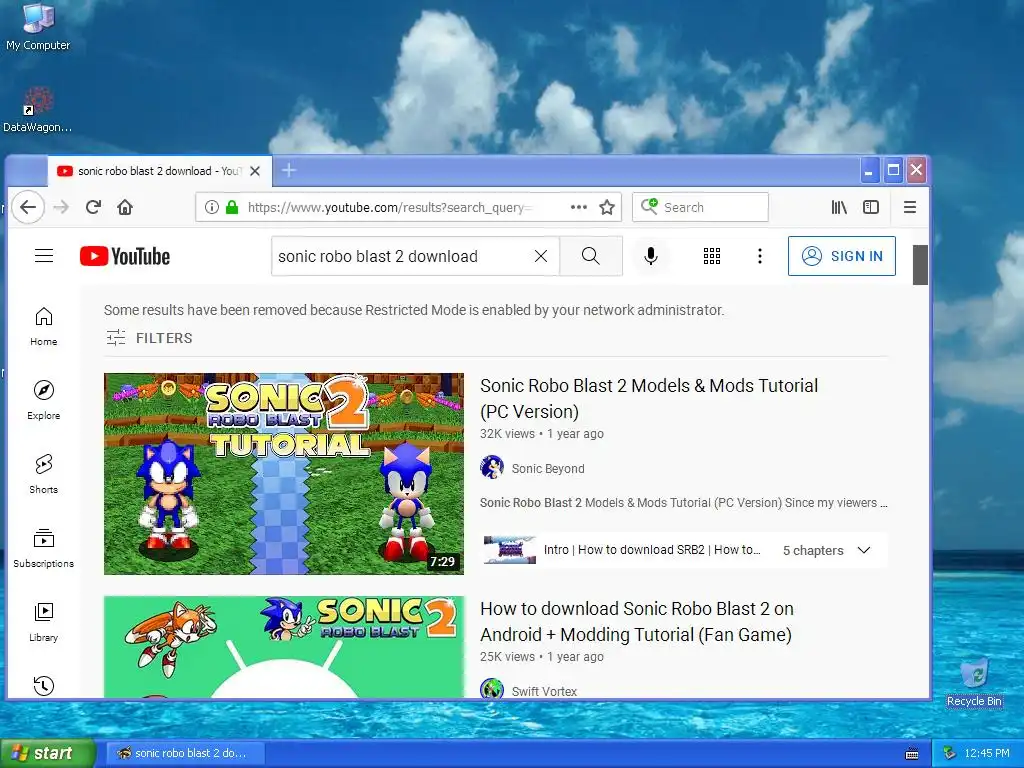The image size is (1024, 768).
Task: Close the sonic robo blast 2 tab
Action: (x=255, y=171)
